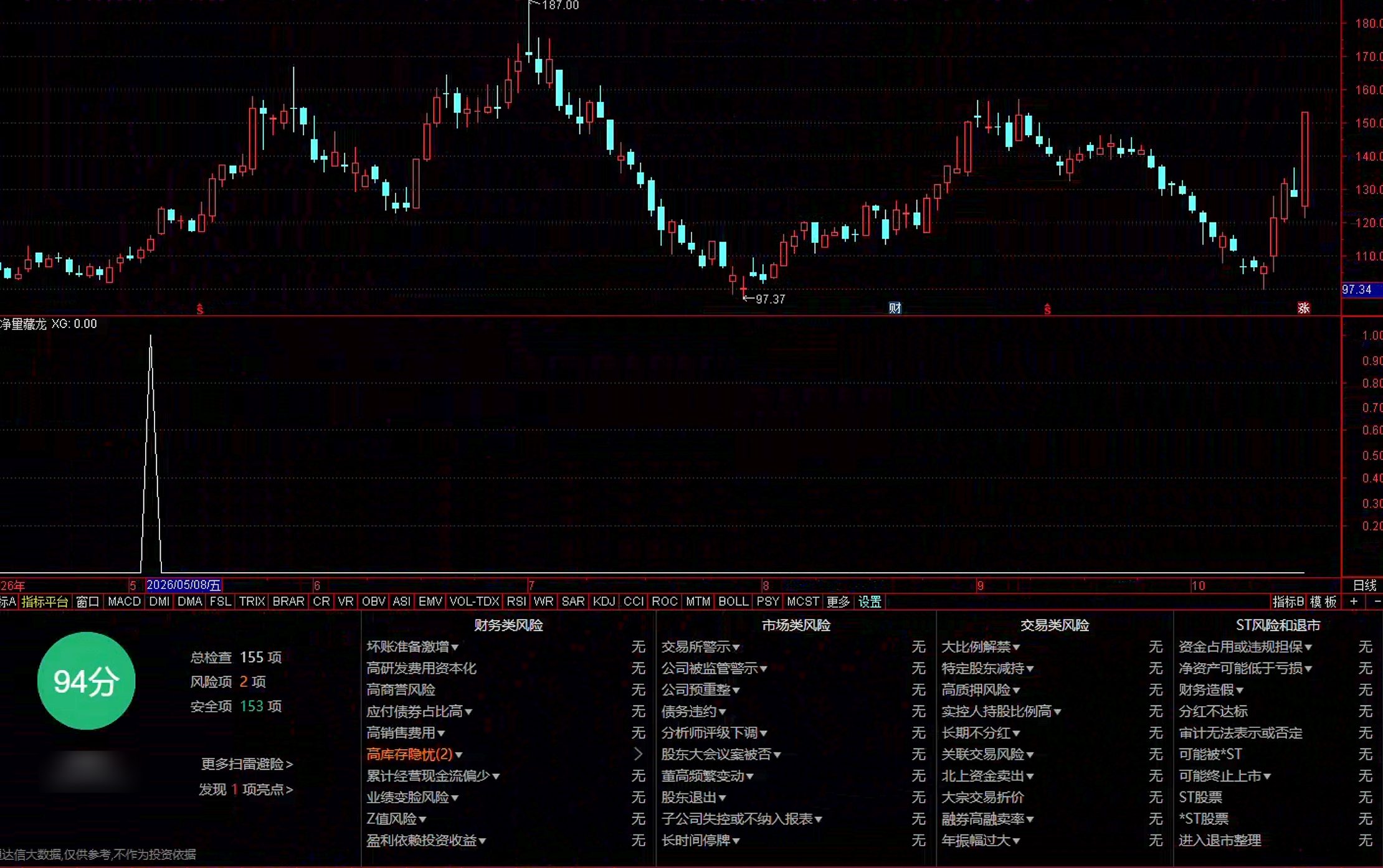Expand 公司被监管警示 dropdown
This screenshot has height=868, width=1383.
715,668
